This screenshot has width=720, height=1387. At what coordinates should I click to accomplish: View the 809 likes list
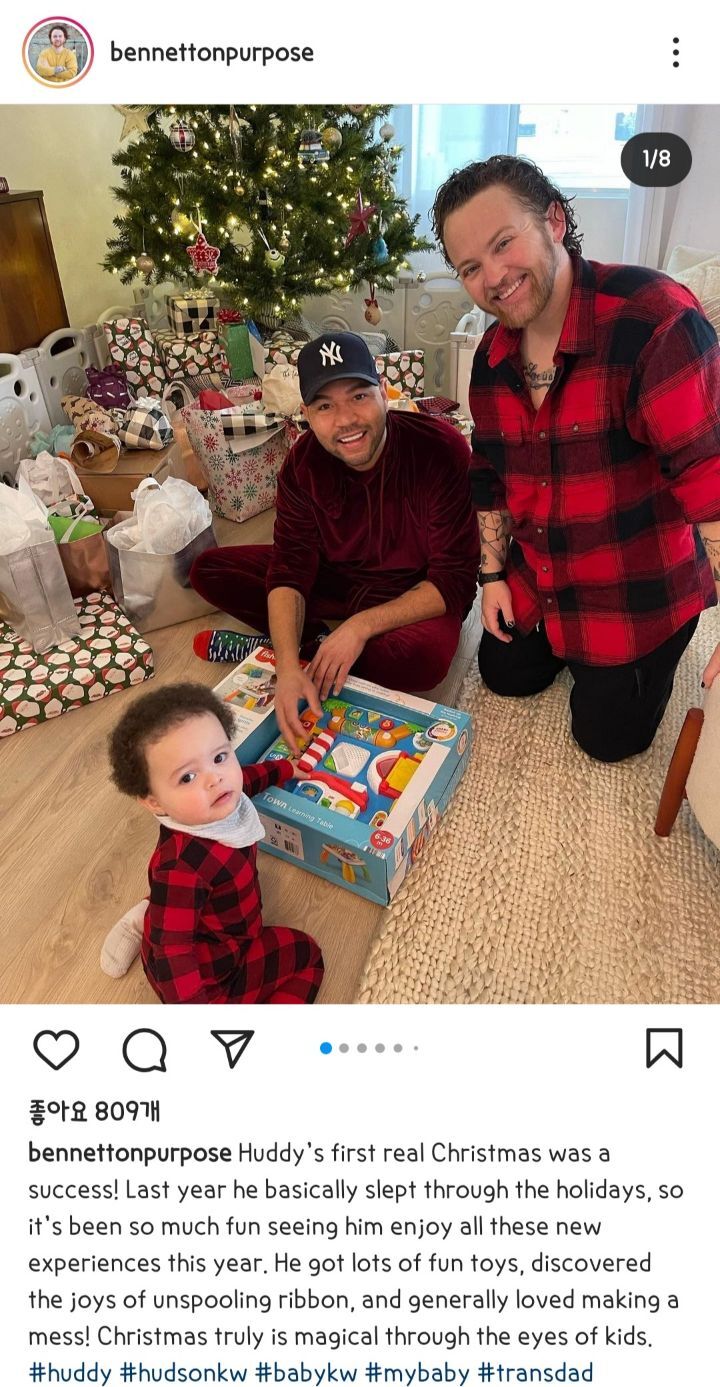pos(94,1111)
